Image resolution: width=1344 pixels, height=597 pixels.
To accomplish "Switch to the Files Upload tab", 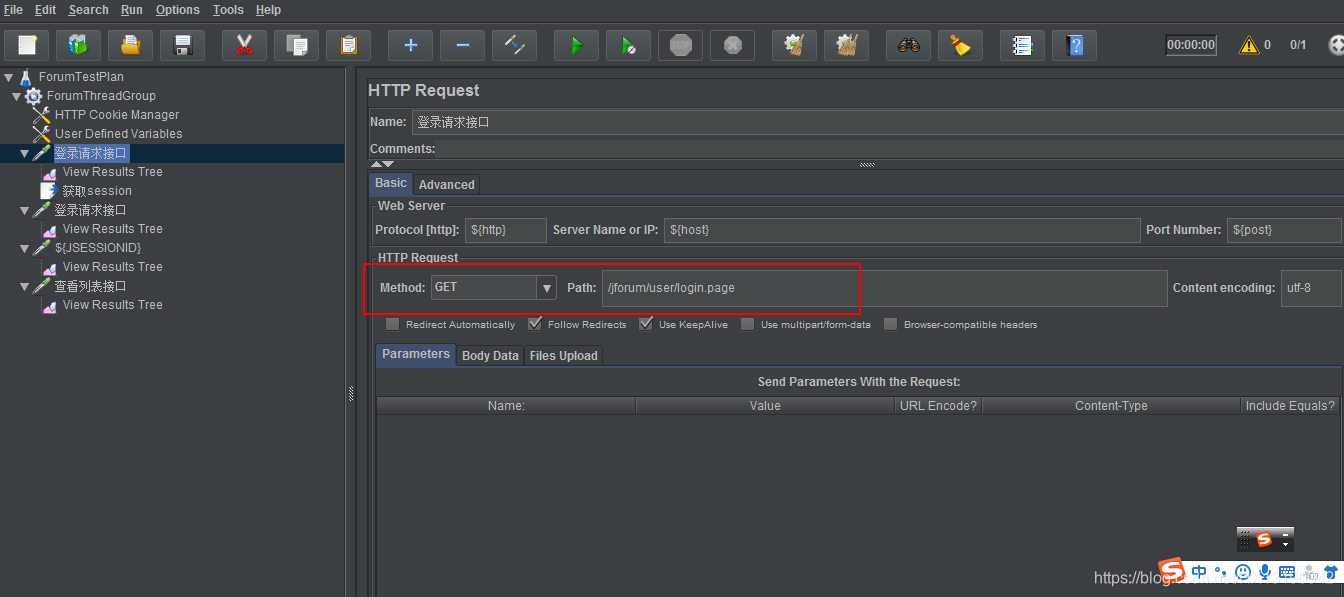I will 563,356.
